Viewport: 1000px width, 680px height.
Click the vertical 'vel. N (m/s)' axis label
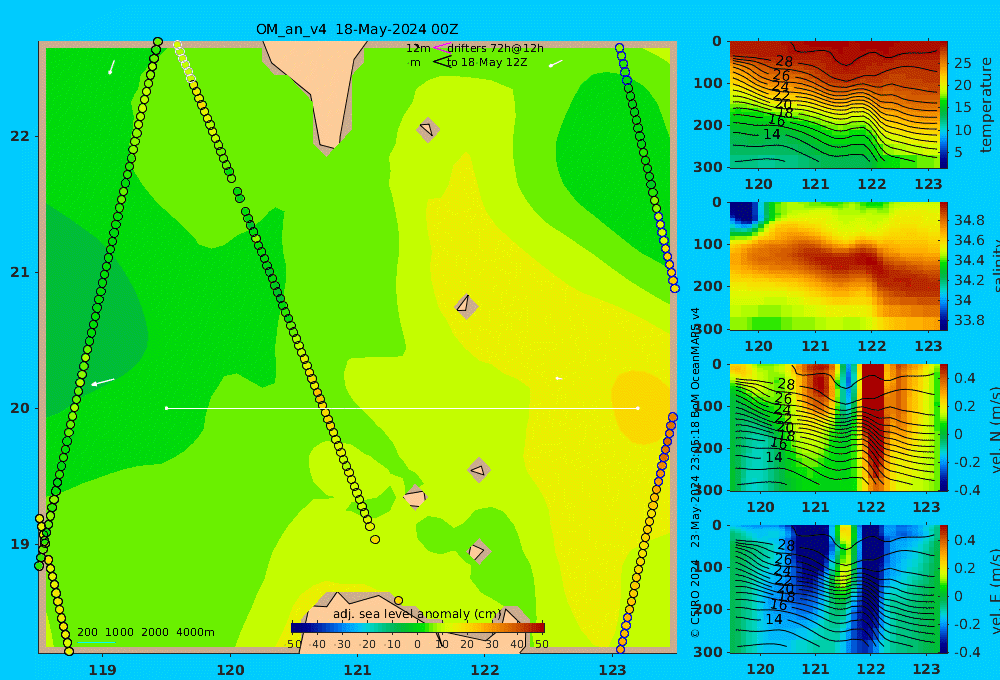[994, 429]
